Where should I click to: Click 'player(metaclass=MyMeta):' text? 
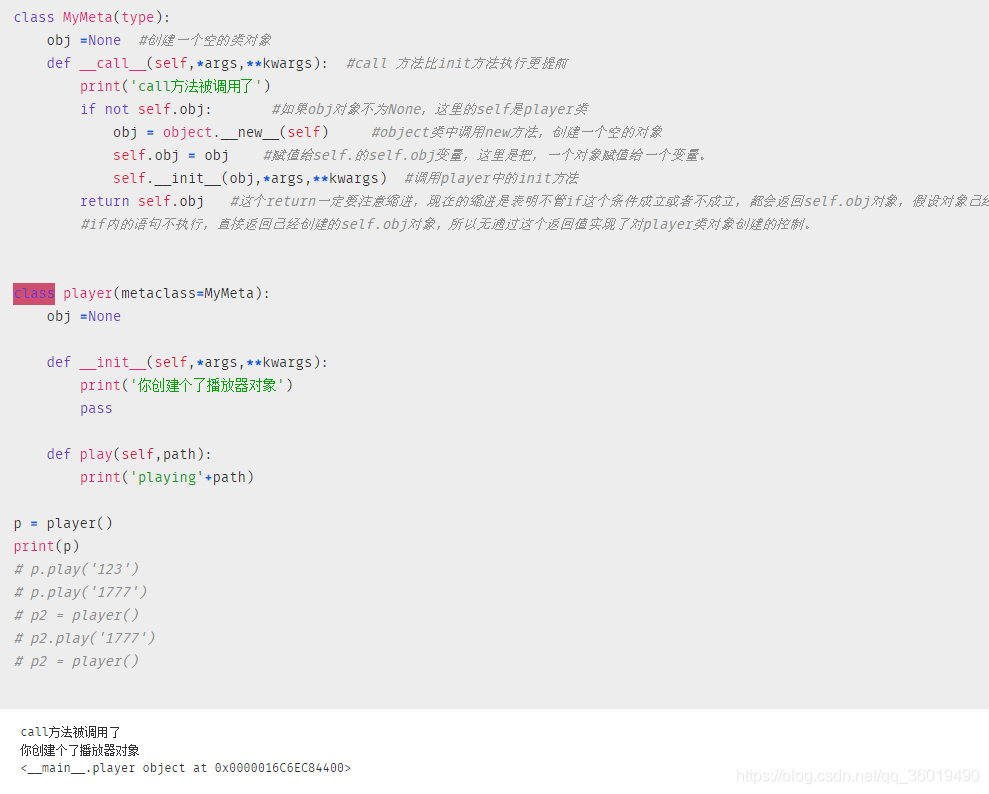[167, 294]
